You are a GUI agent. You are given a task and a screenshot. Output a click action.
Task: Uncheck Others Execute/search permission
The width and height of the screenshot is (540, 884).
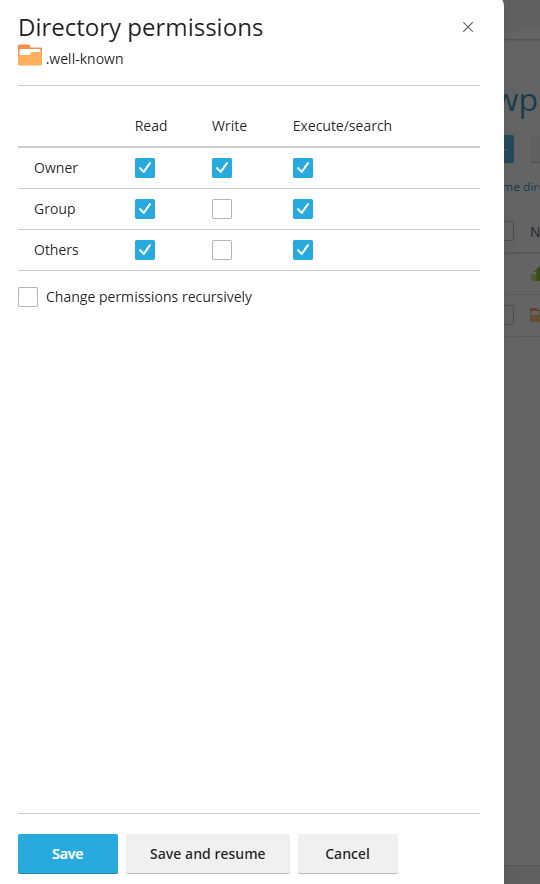[x=303, y=250]
